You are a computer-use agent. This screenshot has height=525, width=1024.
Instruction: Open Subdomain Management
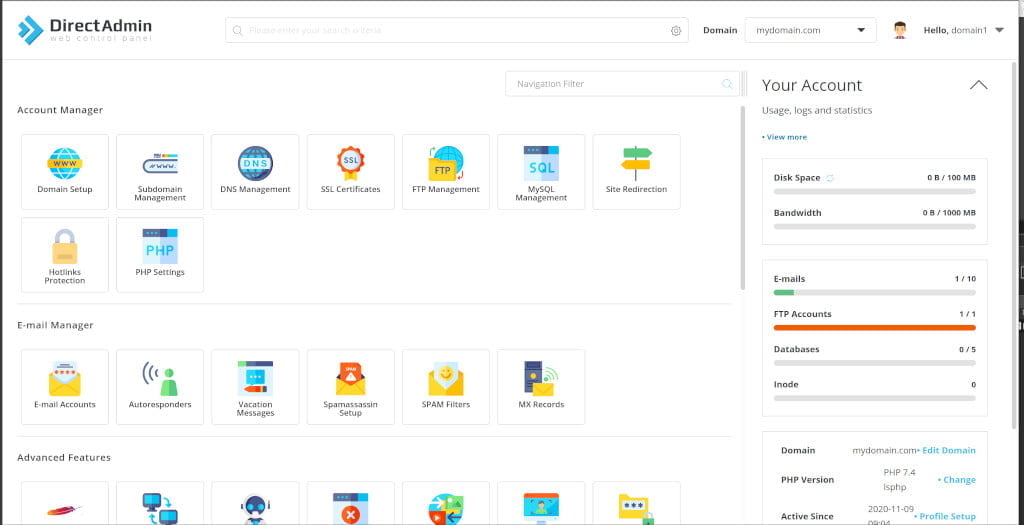point(160,172)
